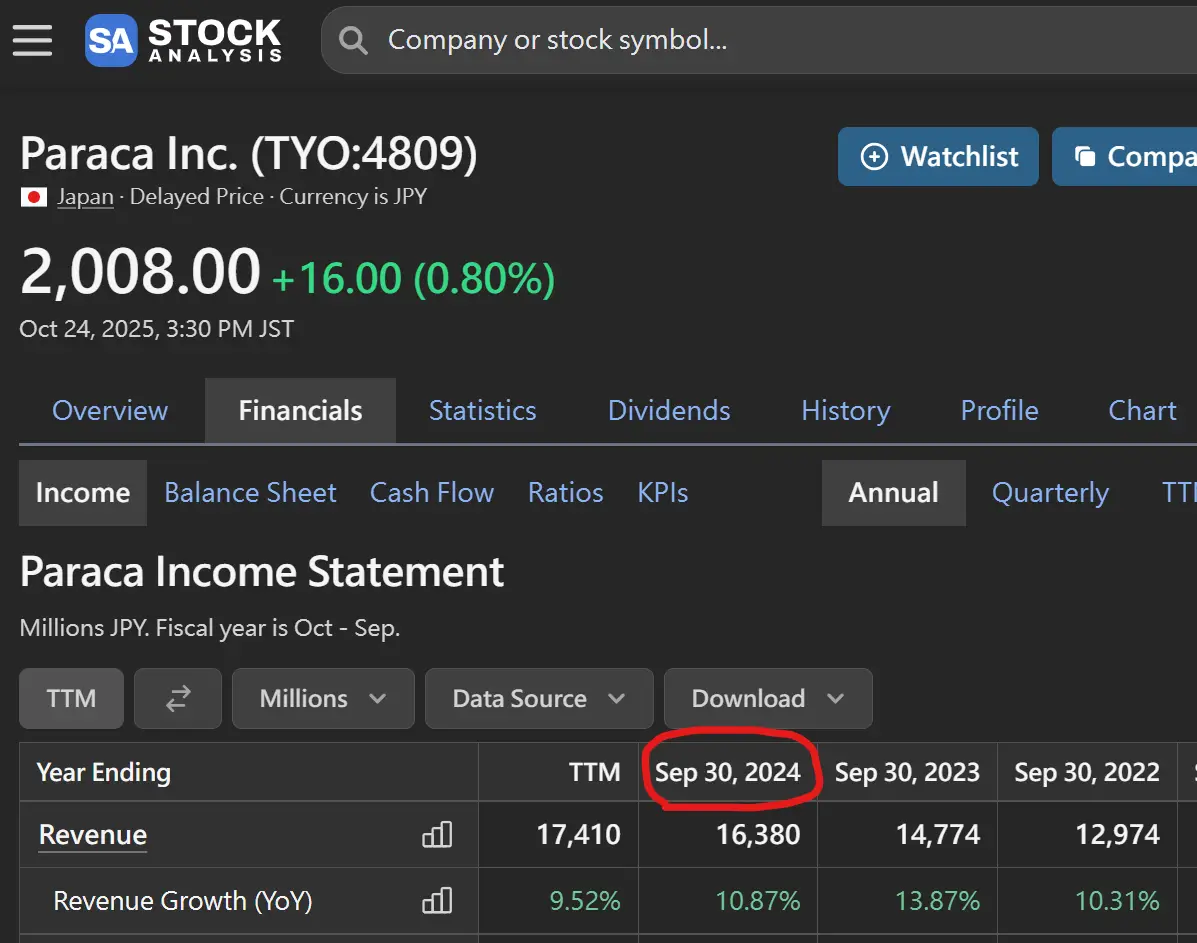The width and height of the screenshot is (1197, 943).
Task: Click the Revenue row chart icon
Action: pyautogui.click(x=437, y=835)
